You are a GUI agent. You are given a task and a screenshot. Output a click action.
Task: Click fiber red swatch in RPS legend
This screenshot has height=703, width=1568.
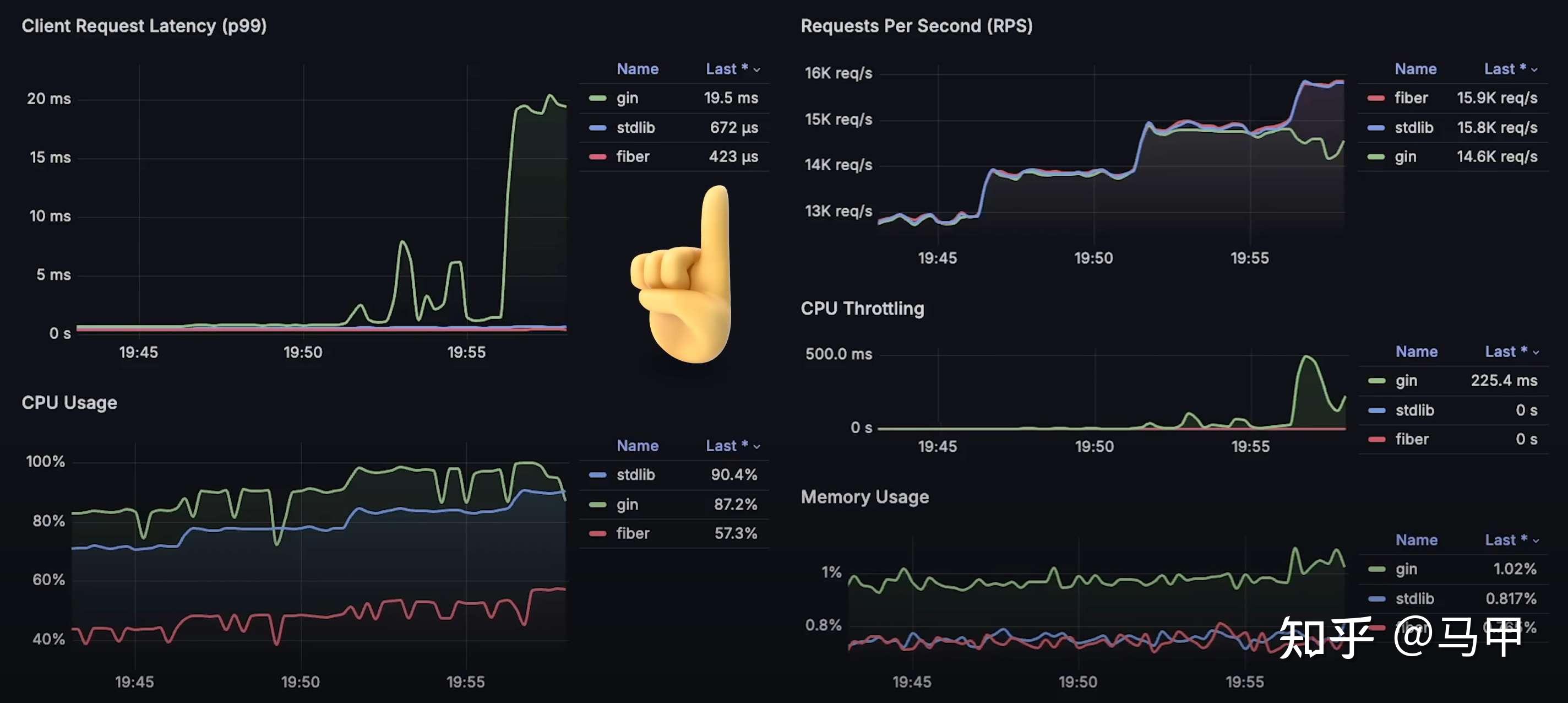click(1376, 98)
